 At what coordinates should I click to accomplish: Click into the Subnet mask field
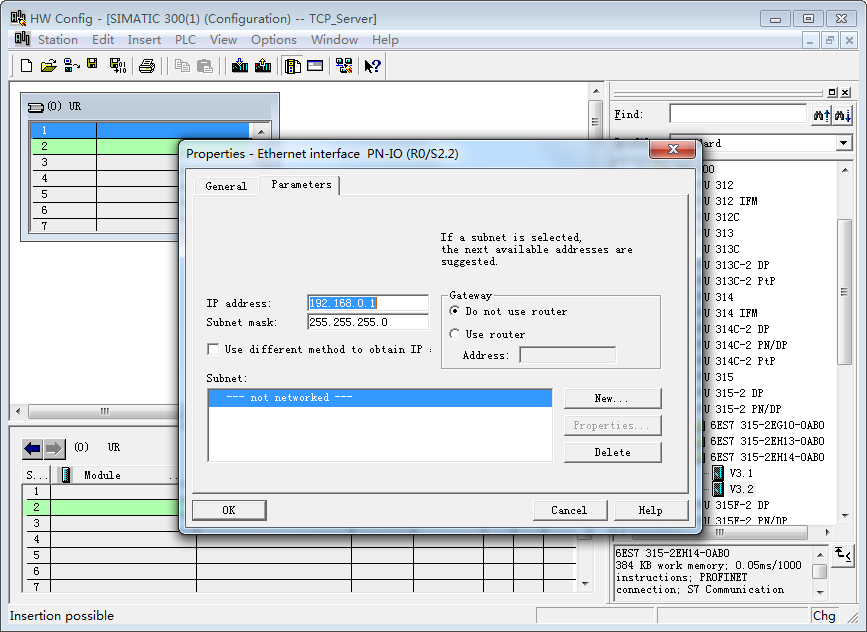click(367, 322)
